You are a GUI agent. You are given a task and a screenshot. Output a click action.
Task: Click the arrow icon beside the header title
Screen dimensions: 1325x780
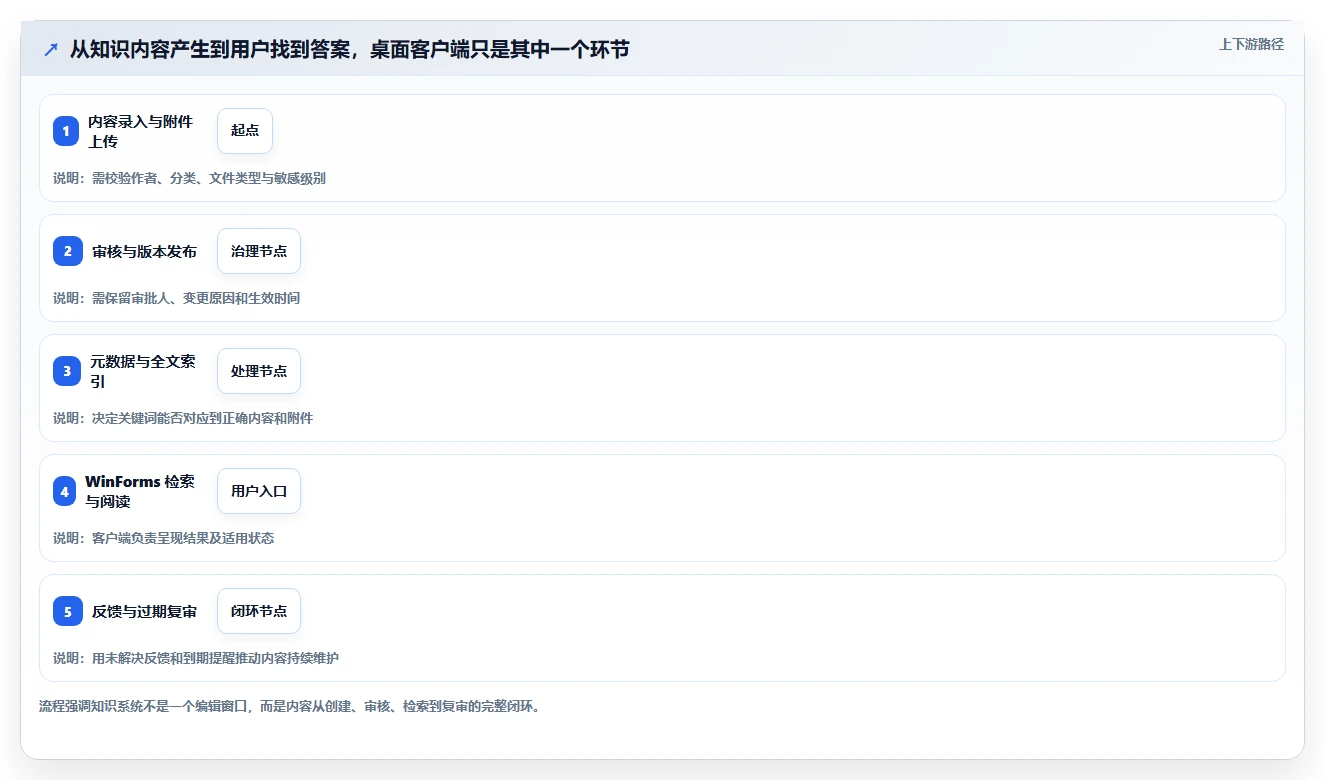(51, 49)
